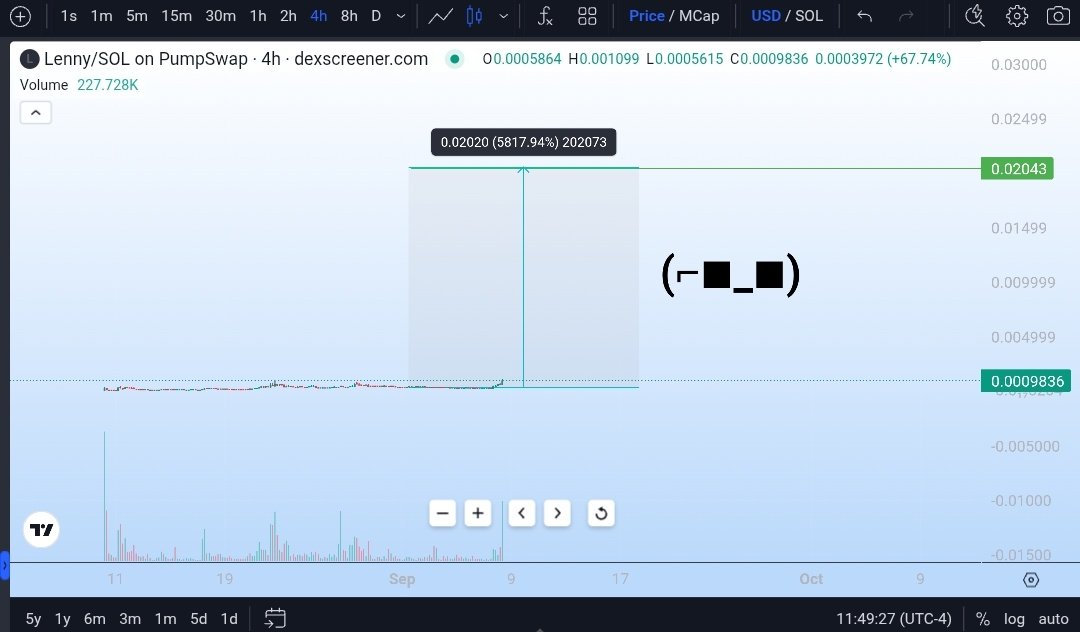The width and height of the screenshot is (1080, 632).
Task: Select the active 4h timeframe
Action: pos(318,16)
